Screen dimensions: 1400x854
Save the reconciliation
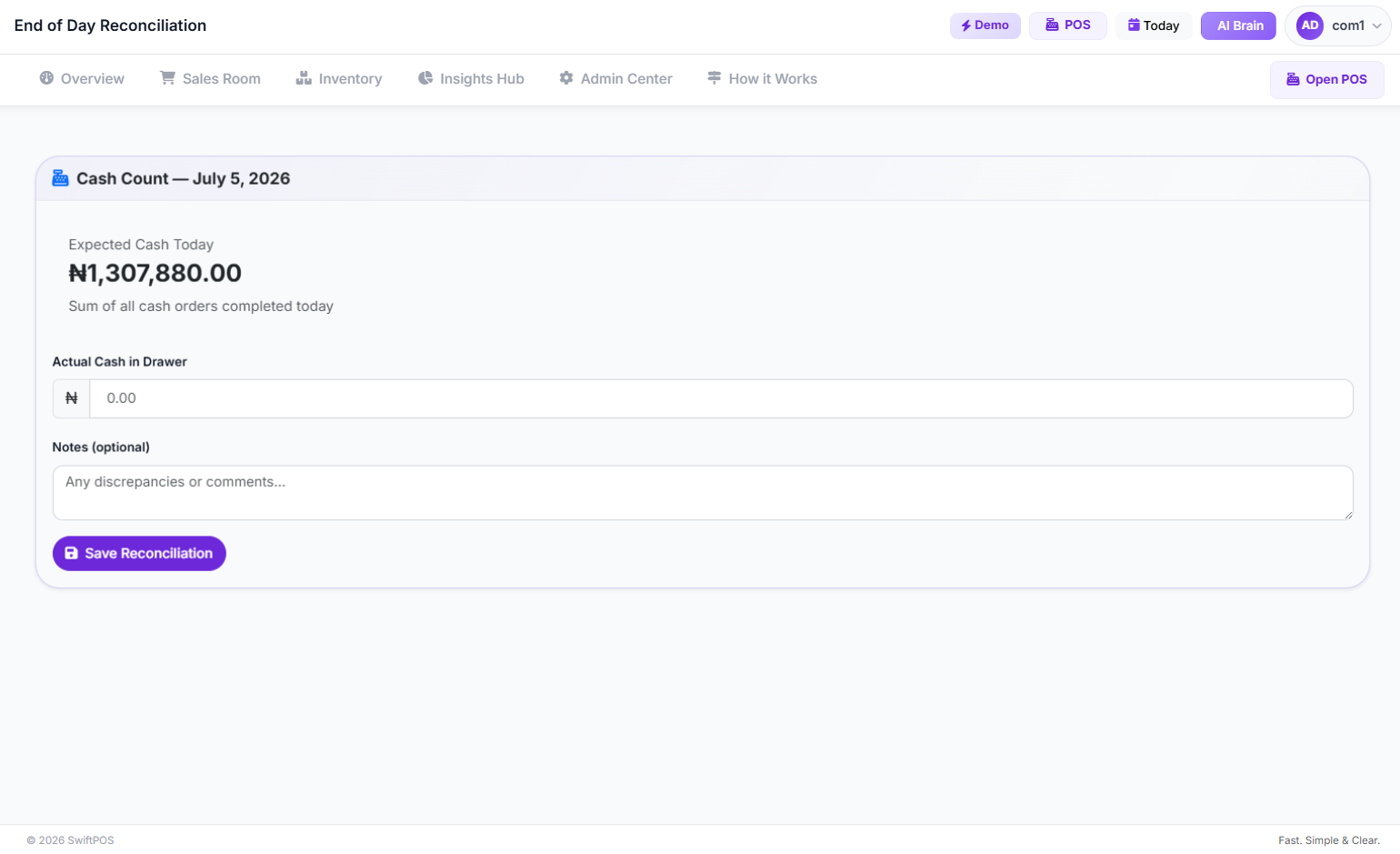[139, 553]
